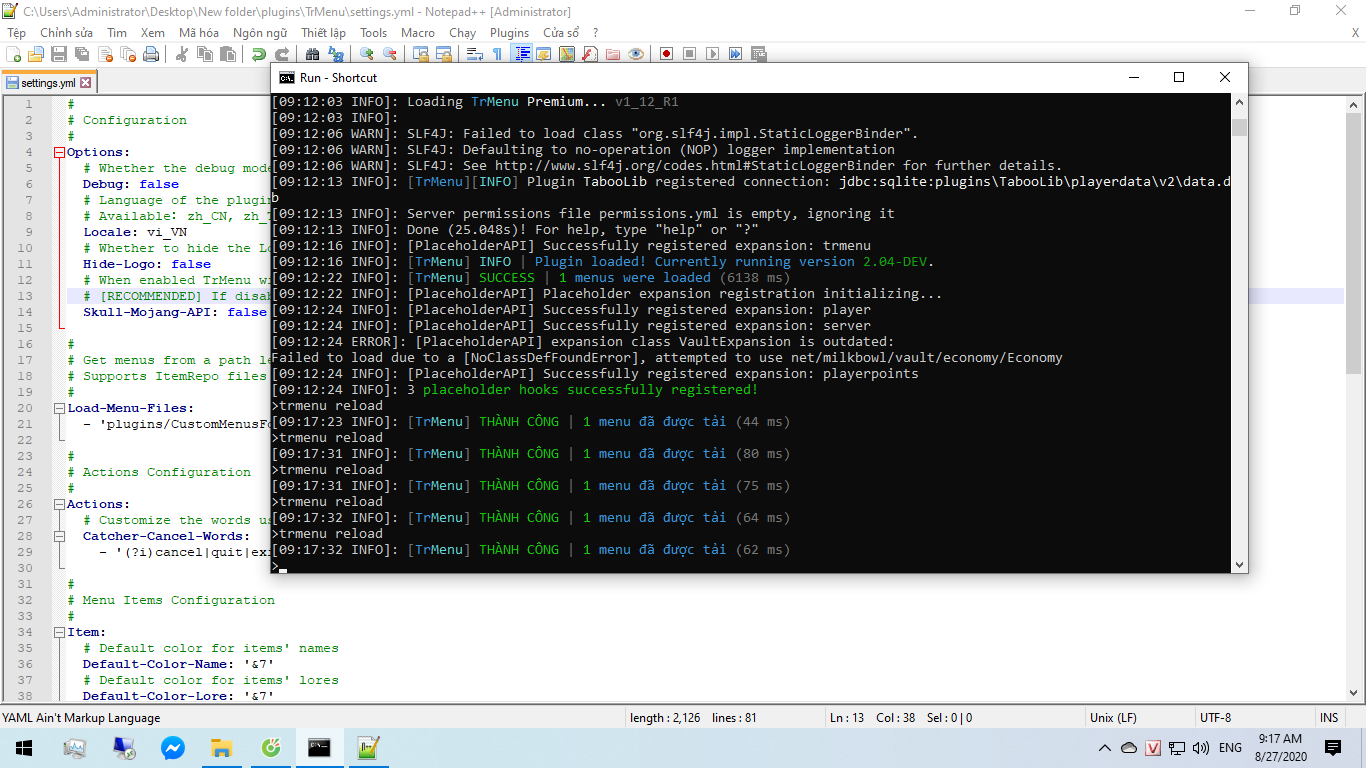Open the Plugins menu
This screenshot has width=1366, height=768.
pos(509,32)
